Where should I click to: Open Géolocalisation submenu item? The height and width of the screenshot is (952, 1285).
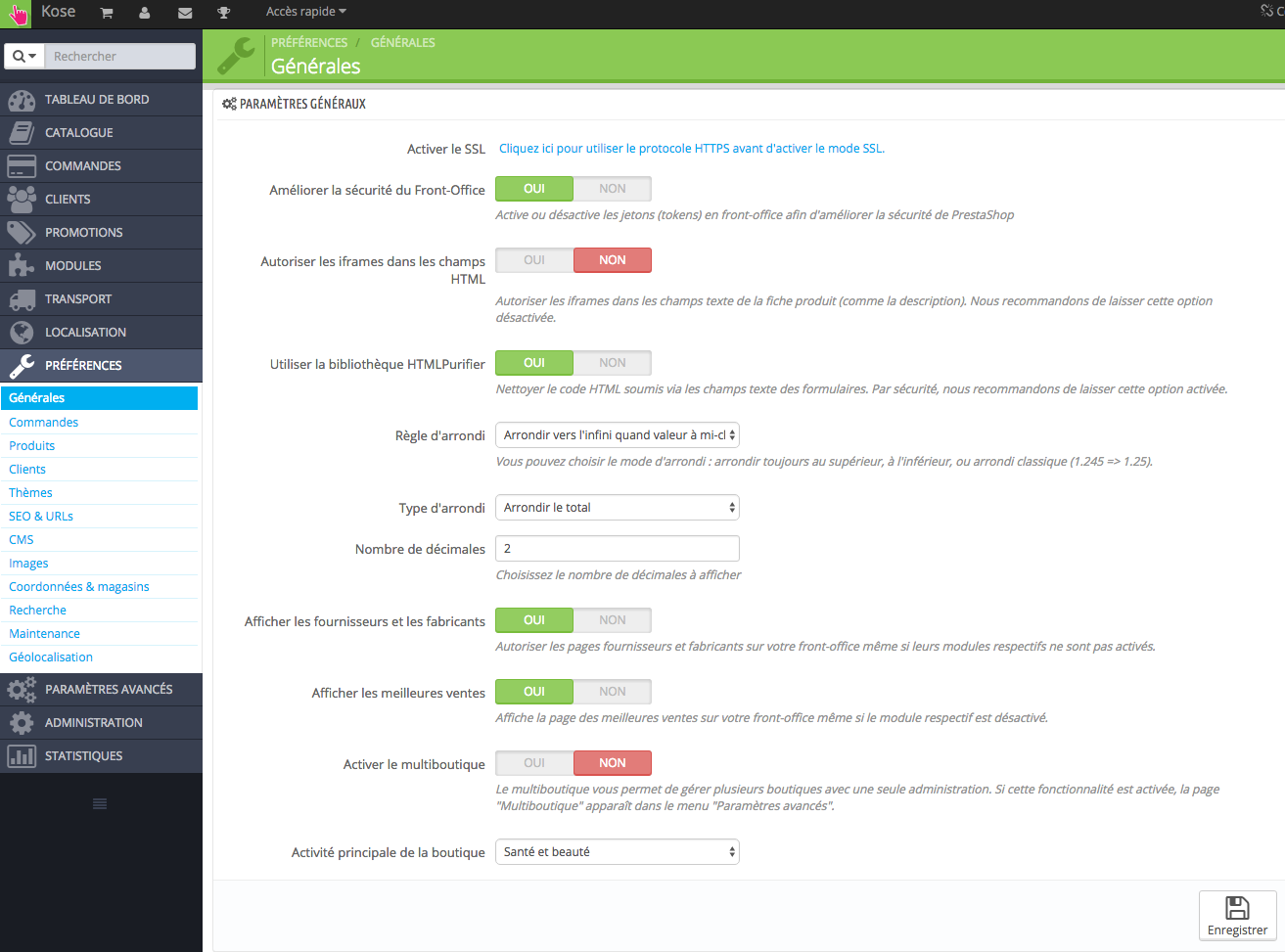[51, 657]
